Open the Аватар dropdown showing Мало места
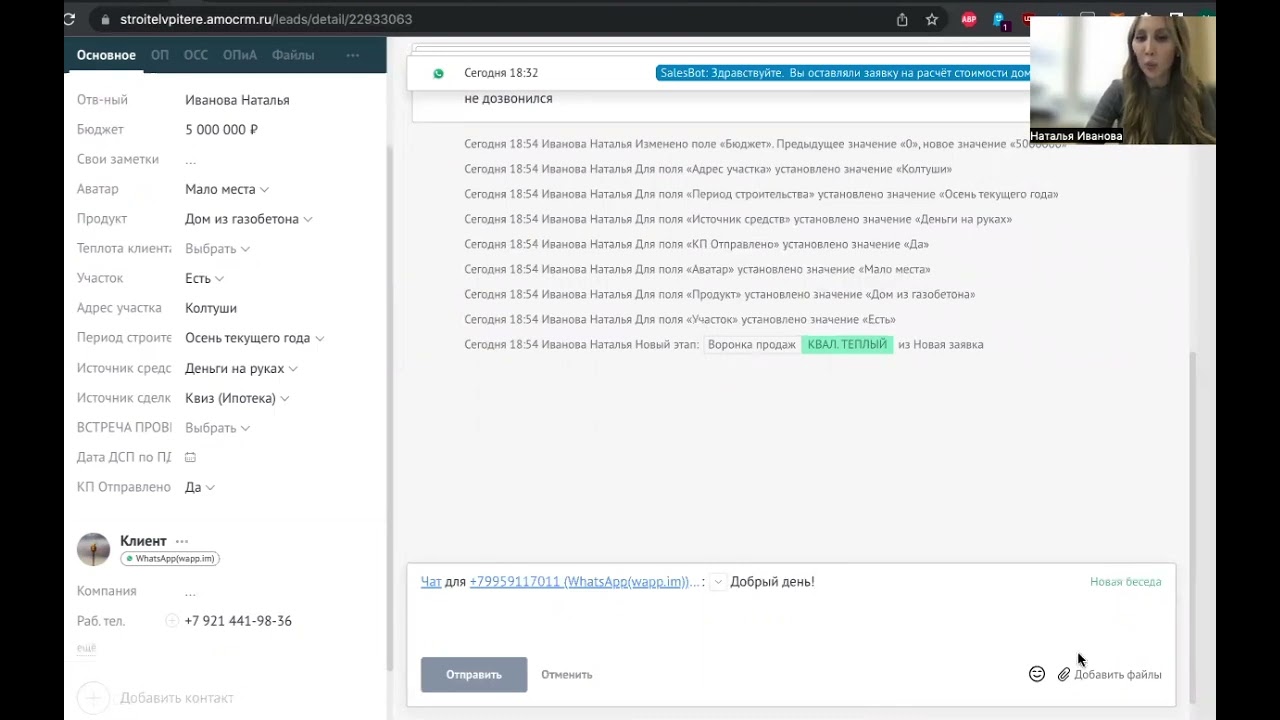The height and width of the screenshot is (720, 1280). pos(226,189)
